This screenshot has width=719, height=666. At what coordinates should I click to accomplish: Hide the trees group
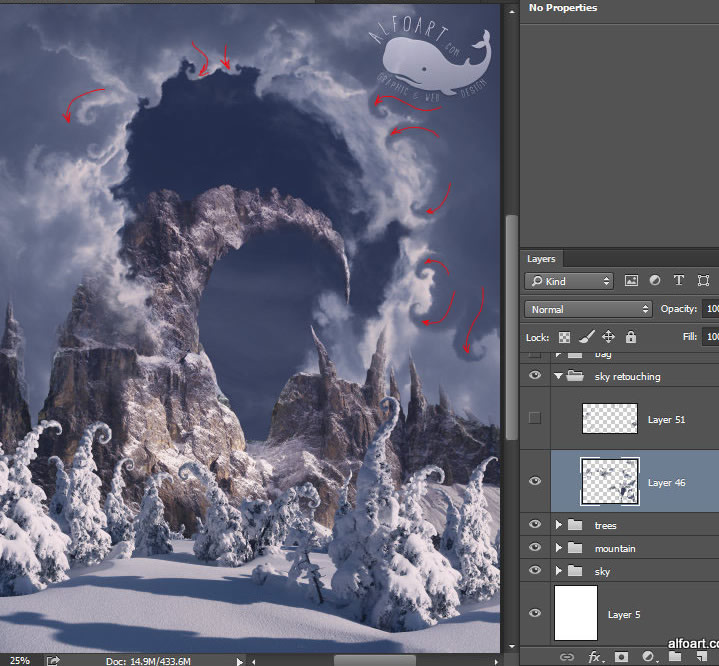535,524
